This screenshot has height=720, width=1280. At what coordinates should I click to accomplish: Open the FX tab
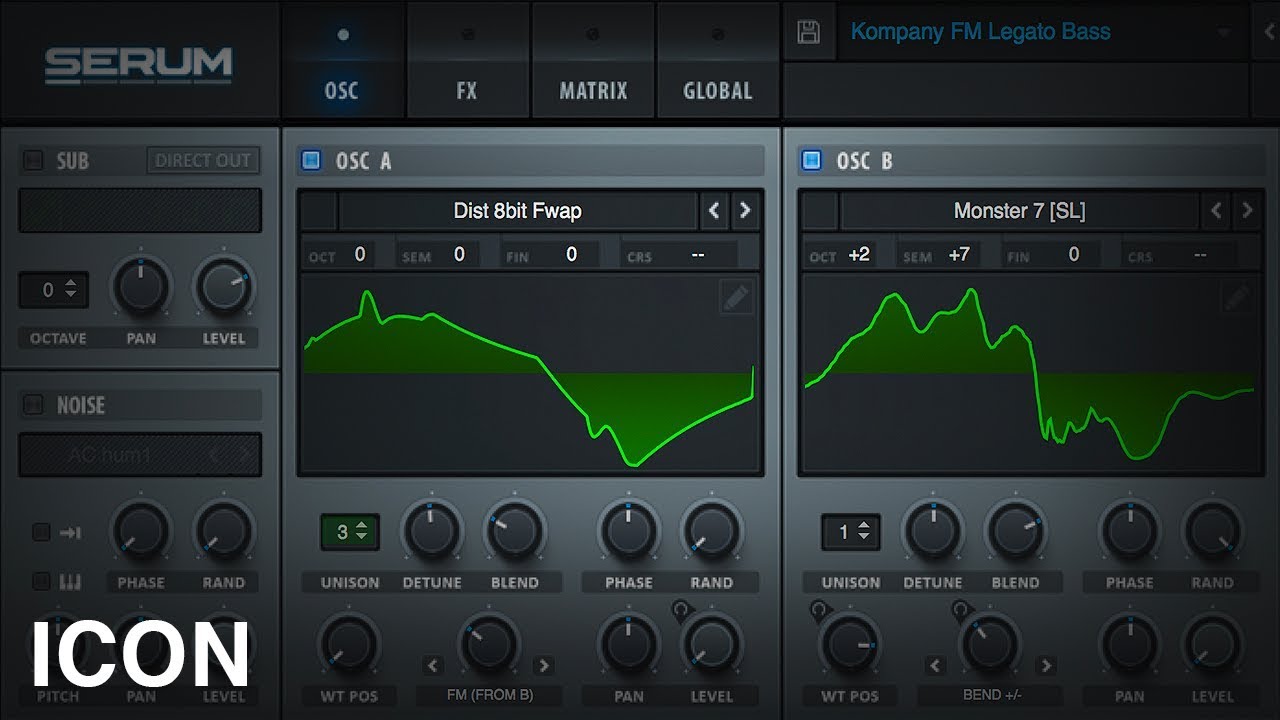(x=467, y=60)
